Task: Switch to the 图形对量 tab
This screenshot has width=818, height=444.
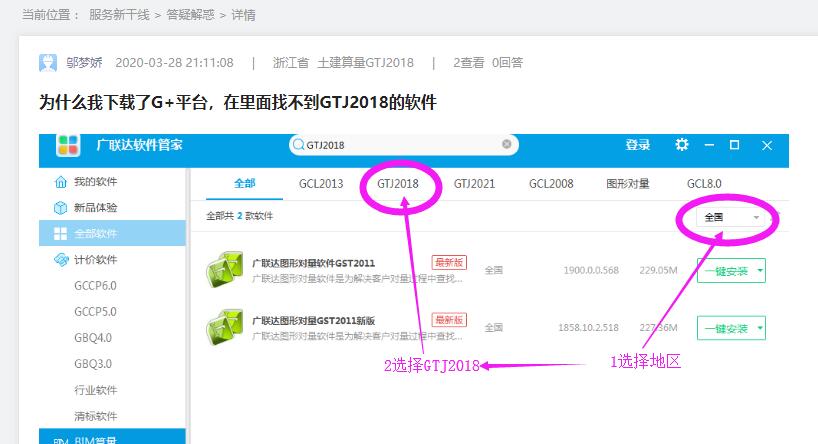Action: point(628,184)
